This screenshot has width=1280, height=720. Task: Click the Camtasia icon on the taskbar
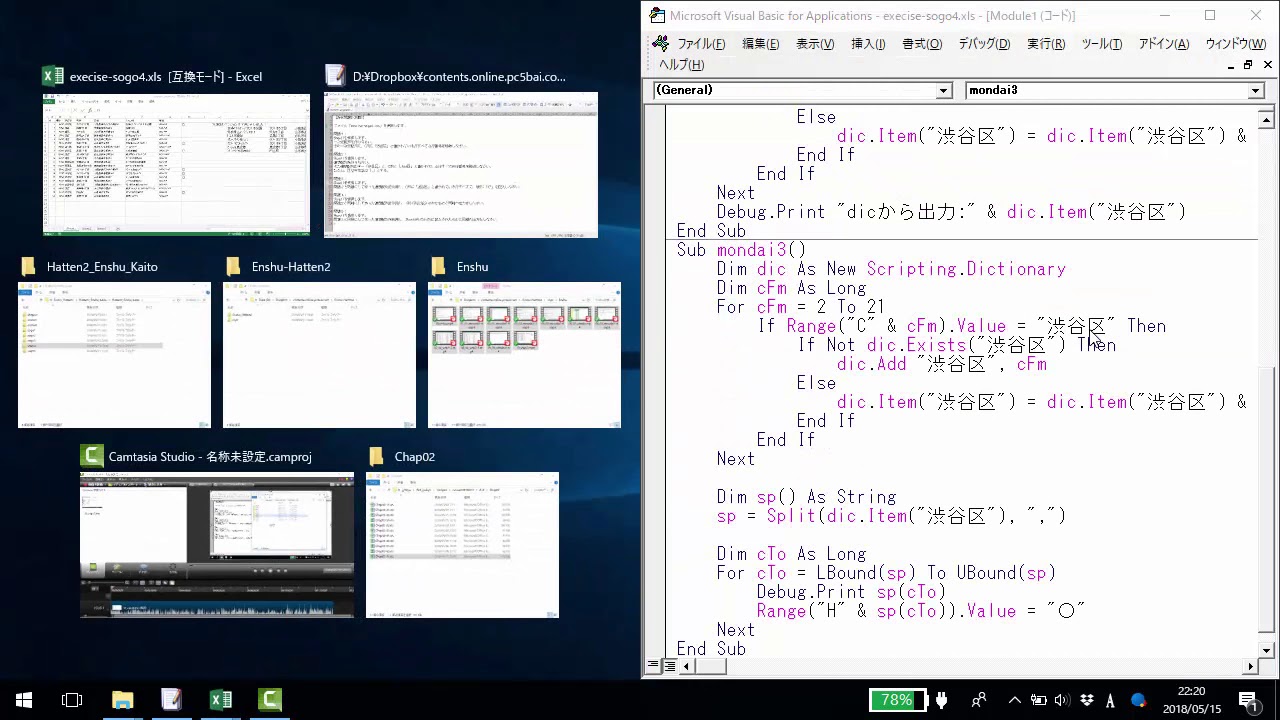coord(270,700)
